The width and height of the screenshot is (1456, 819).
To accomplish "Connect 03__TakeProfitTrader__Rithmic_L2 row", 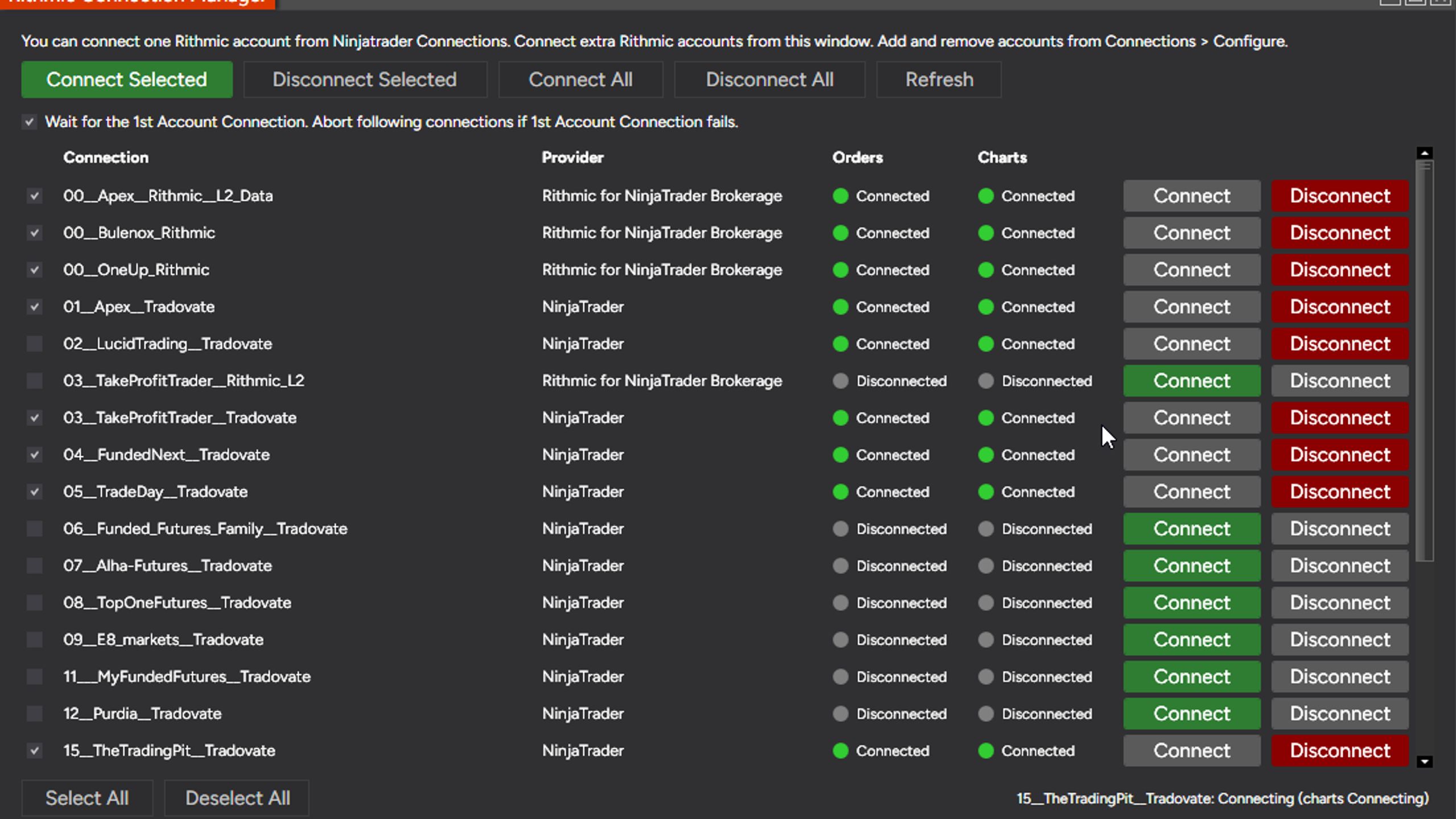I will pyautogui.click(x=1191, y=380).
